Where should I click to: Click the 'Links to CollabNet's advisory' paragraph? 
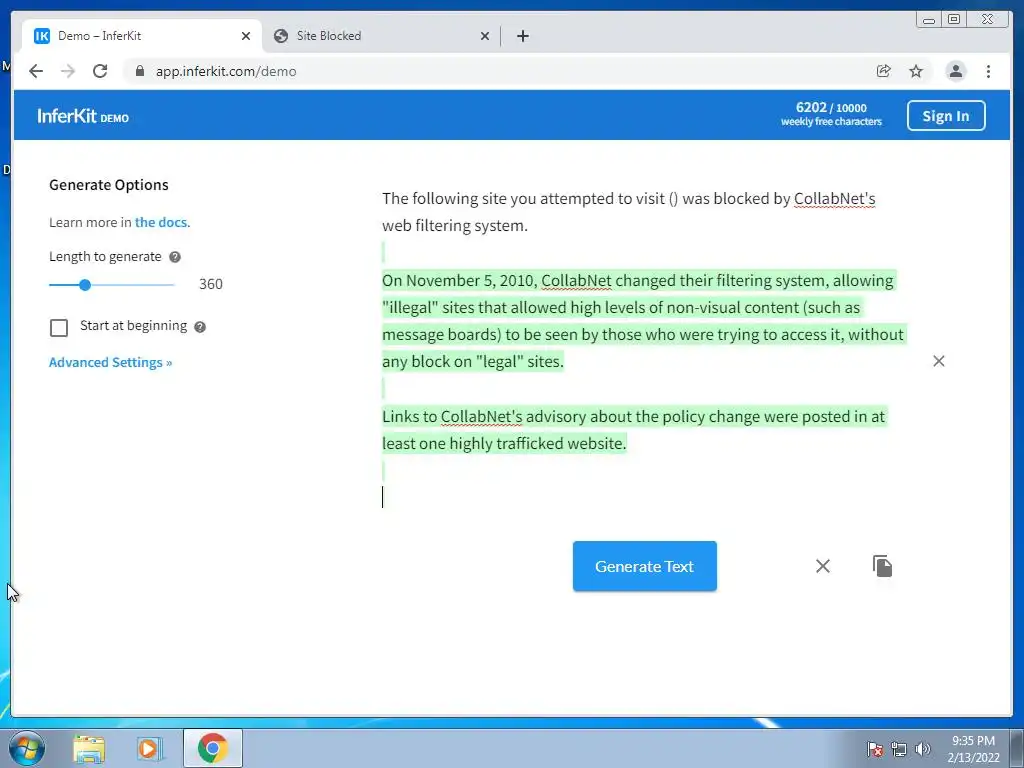(x=633, y=430)
